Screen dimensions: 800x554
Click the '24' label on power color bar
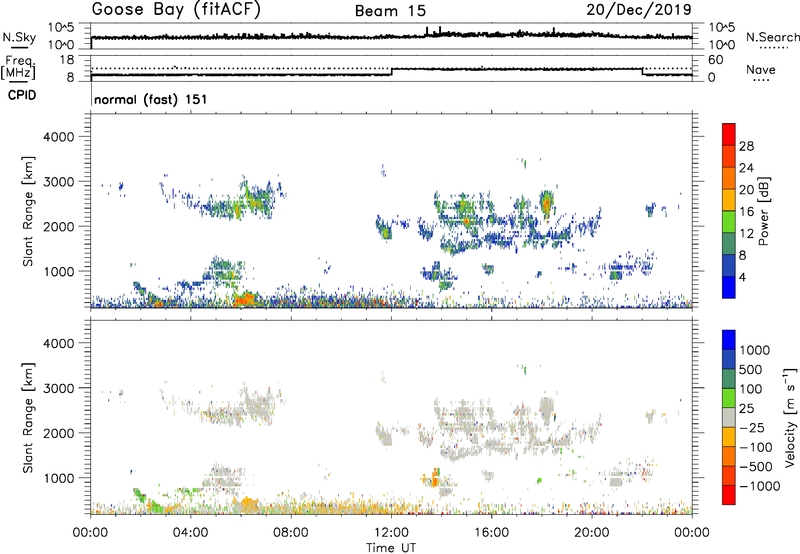click(x=746, y=168)
